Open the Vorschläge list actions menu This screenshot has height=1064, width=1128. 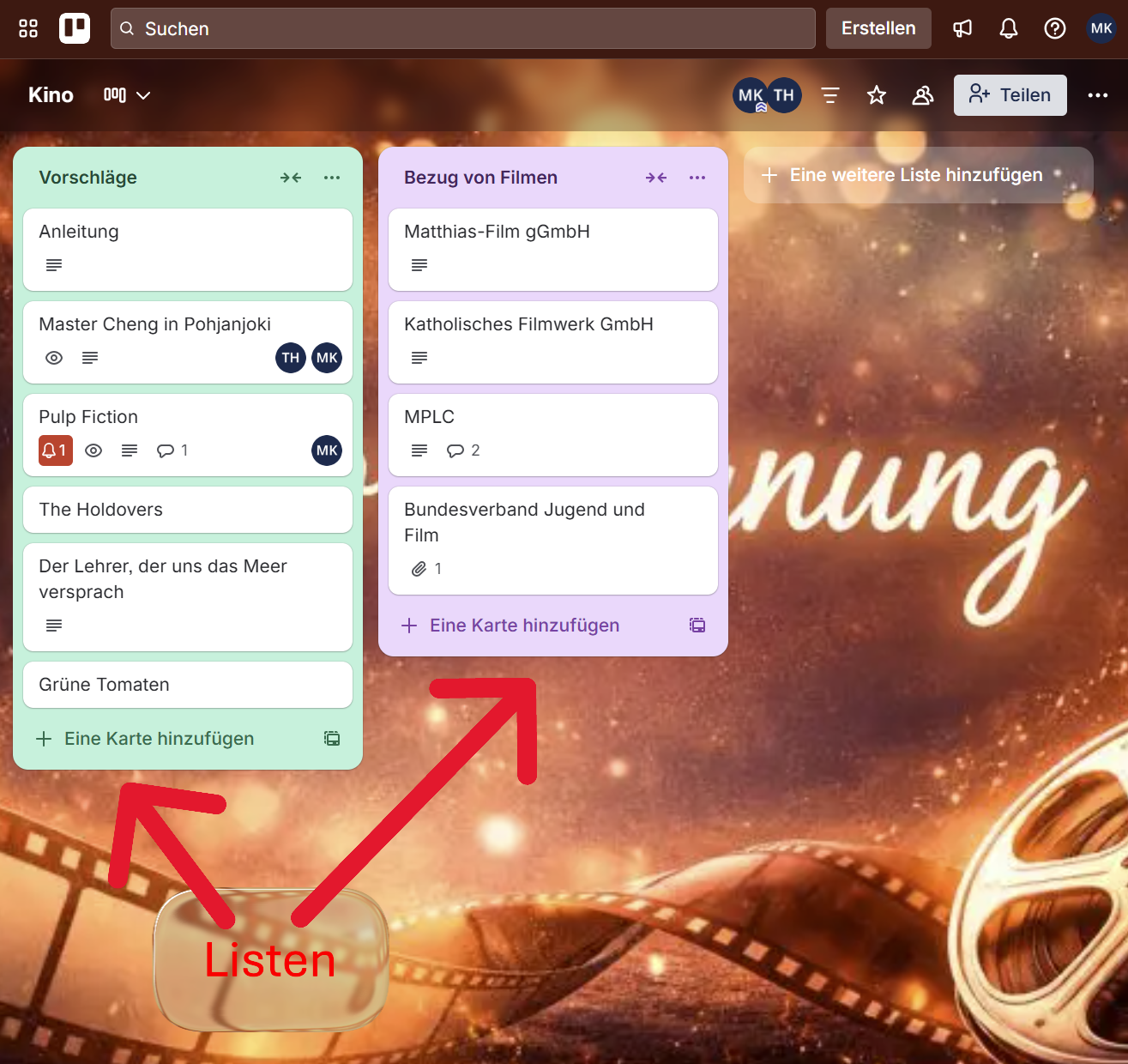pos(332,178)
